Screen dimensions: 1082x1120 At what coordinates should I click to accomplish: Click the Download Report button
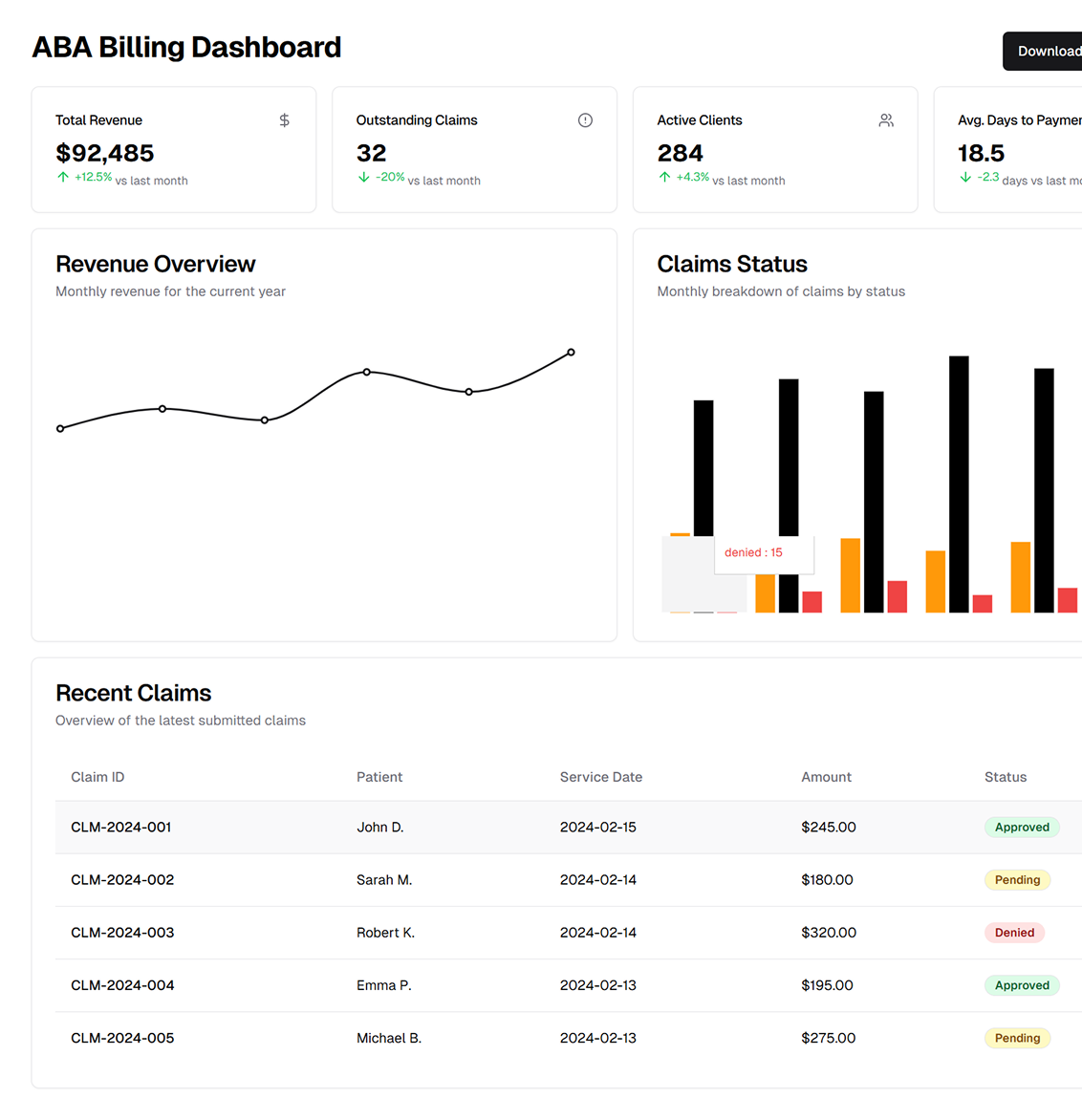coord(1050,51)
